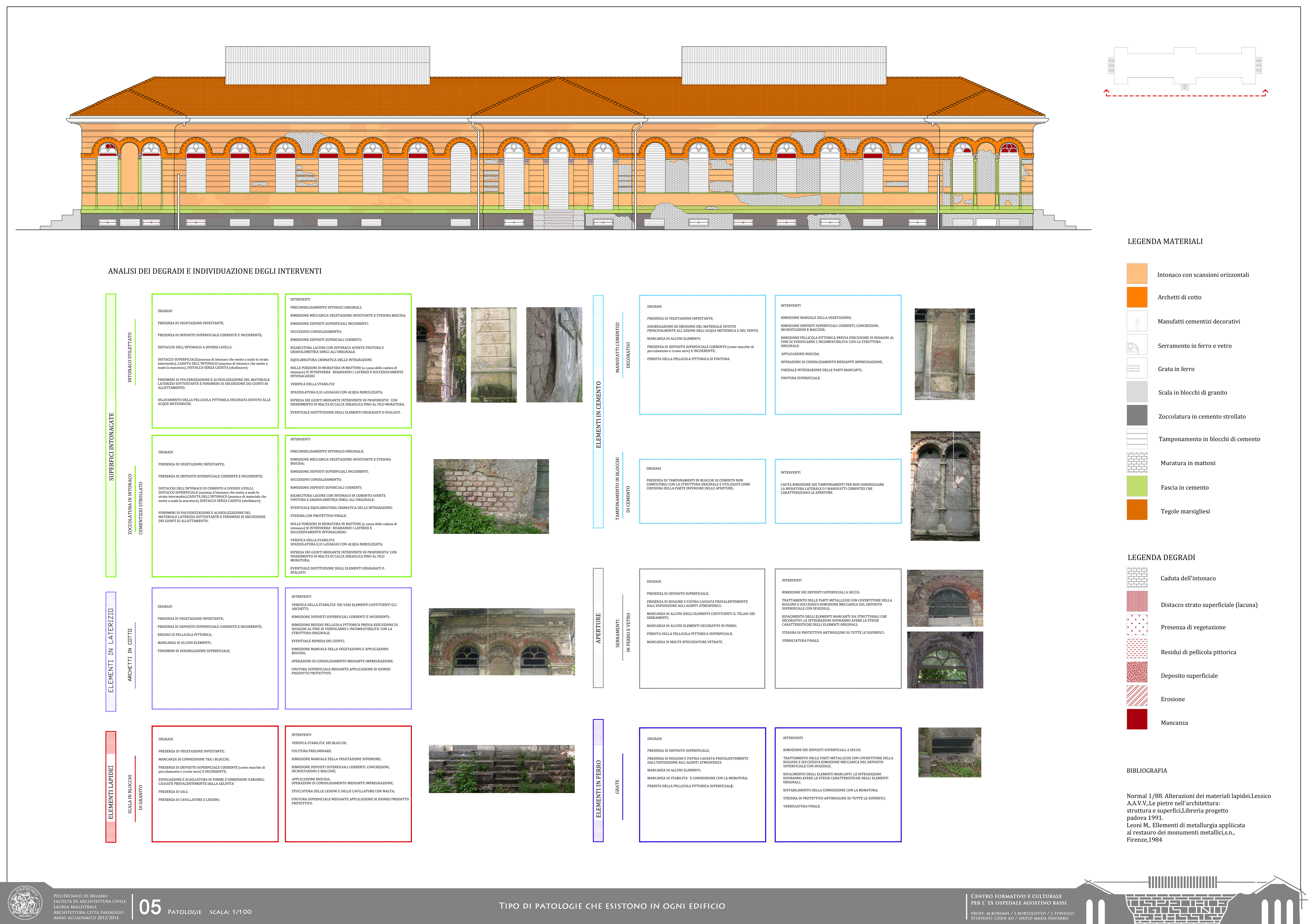Click the LEGENDA MATERIALI heading
The height and width of the screenshot is (924, 1308).
point(1165,242)
